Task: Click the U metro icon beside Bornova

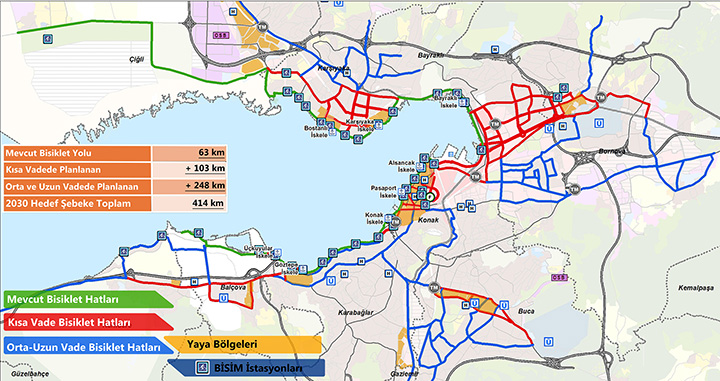Action: pos(599,123)
